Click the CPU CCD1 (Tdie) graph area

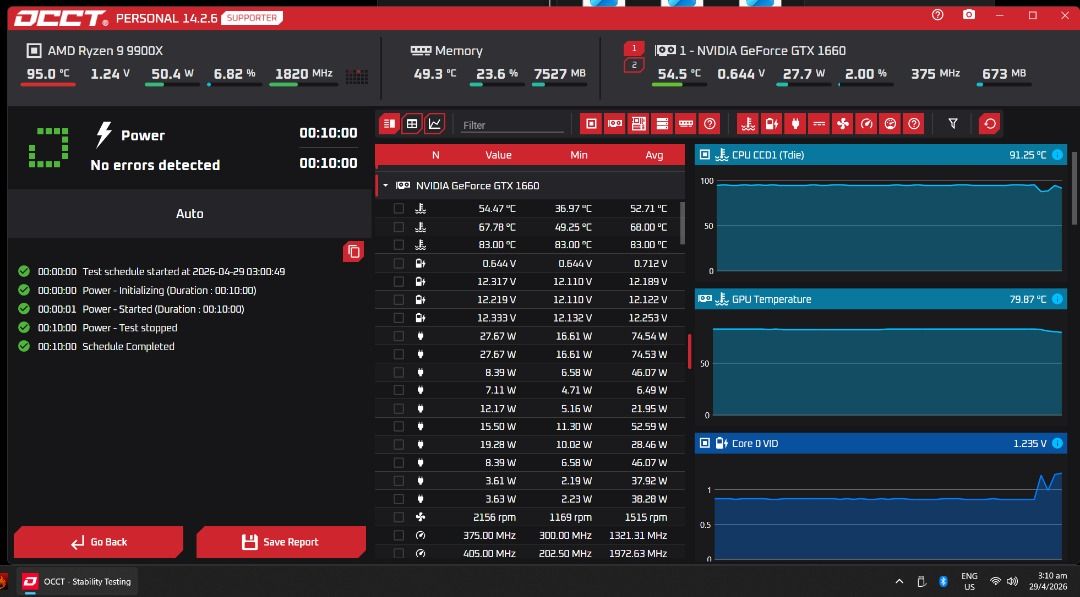tap(889, 226)
